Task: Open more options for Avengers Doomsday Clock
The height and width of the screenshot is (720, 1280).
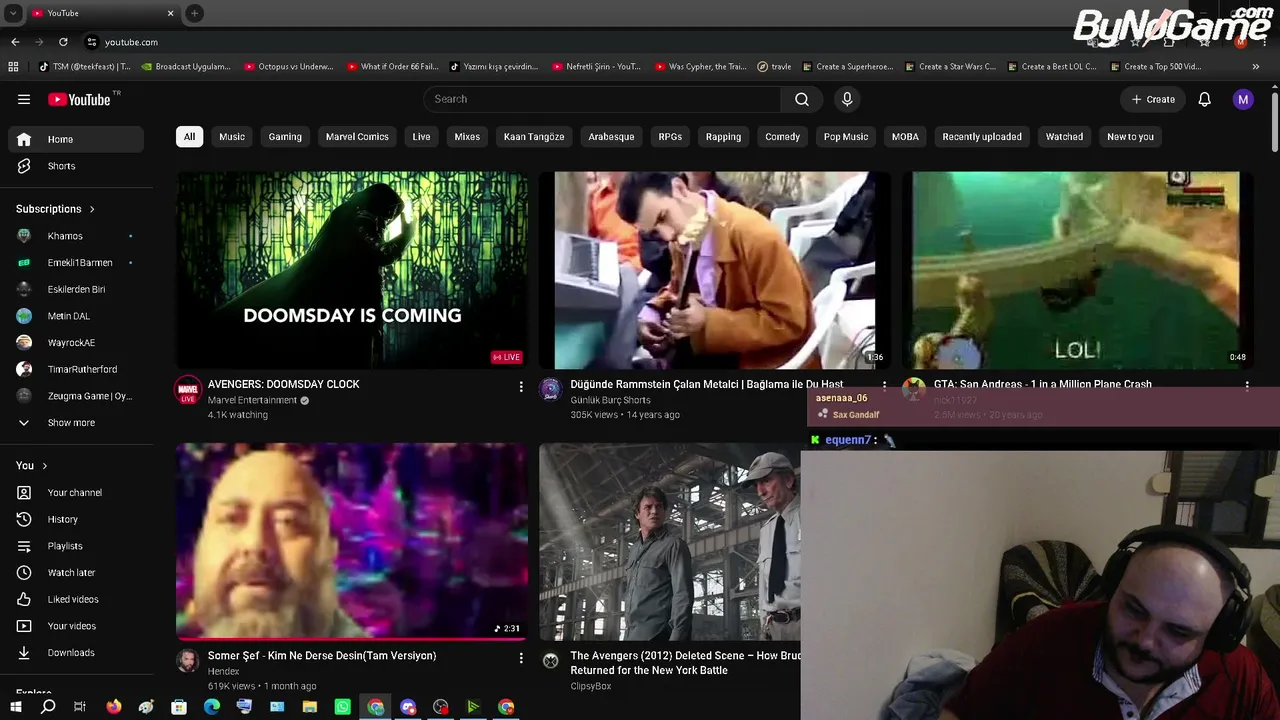Action: [521, 386]
